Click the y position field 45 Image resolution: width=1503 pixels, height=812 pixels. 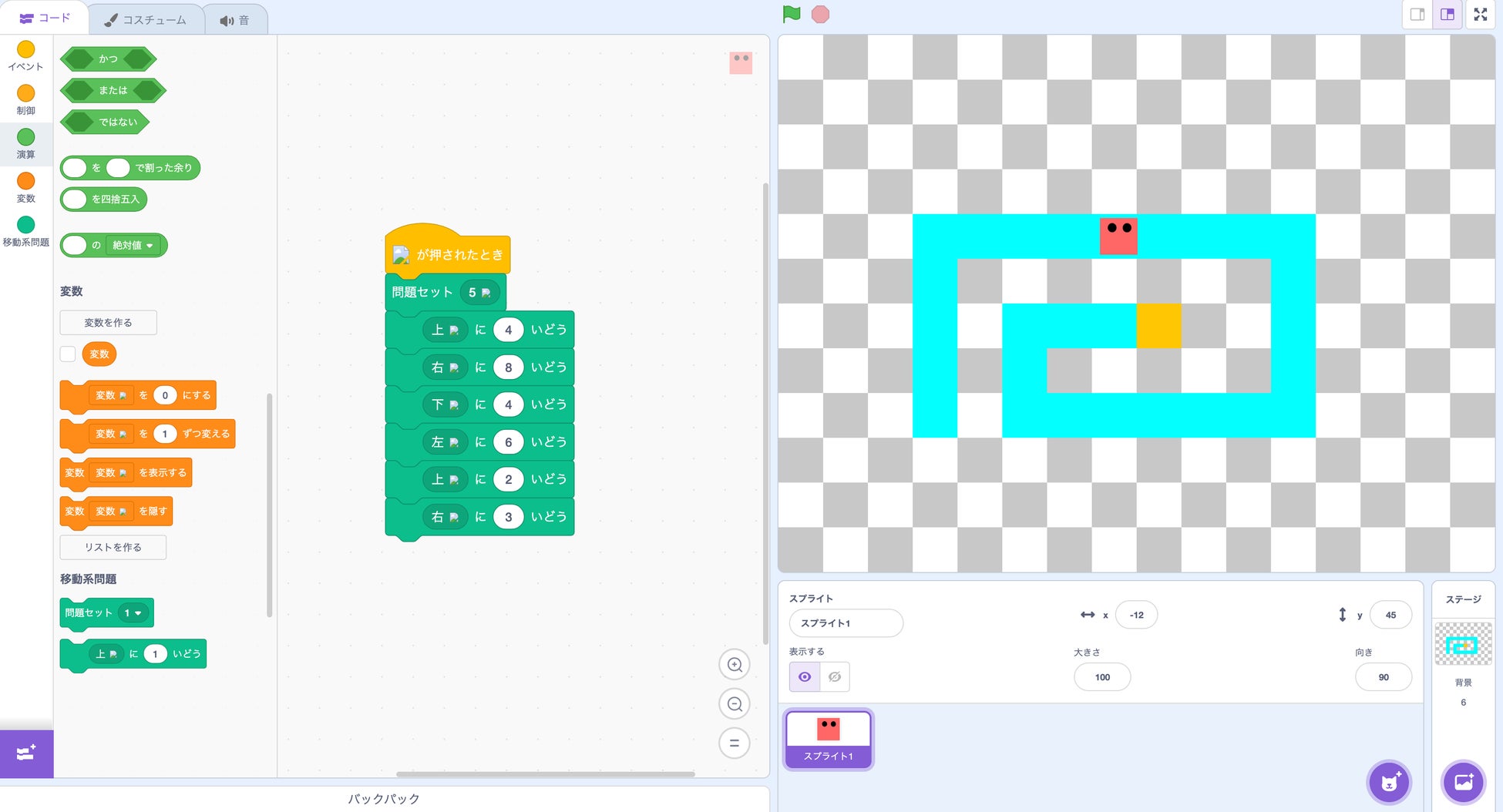tap(1390, 615)
